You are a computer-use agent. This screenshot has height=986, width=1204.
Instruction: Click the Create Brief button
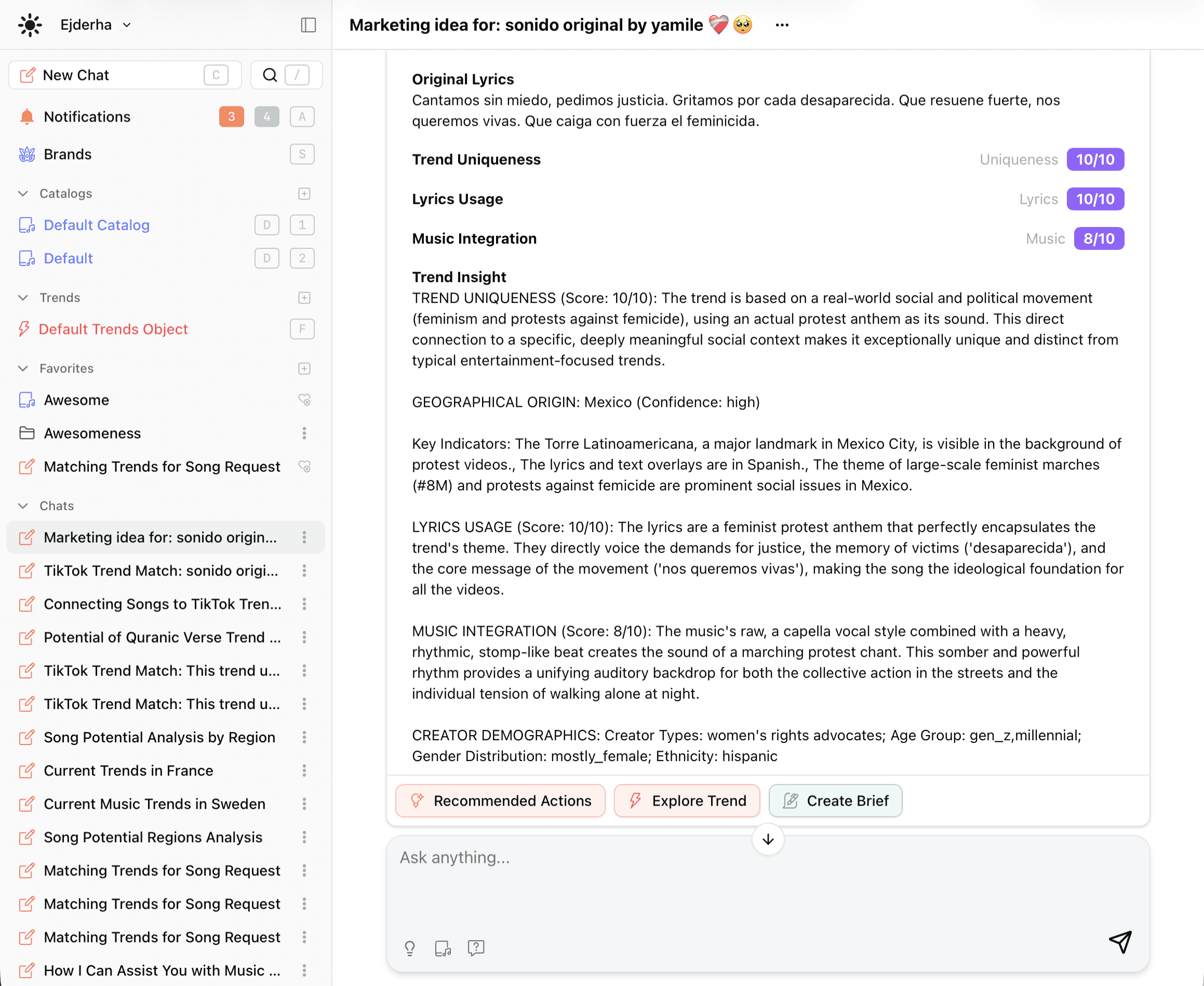pyautogui.click(x=835, y=800)
